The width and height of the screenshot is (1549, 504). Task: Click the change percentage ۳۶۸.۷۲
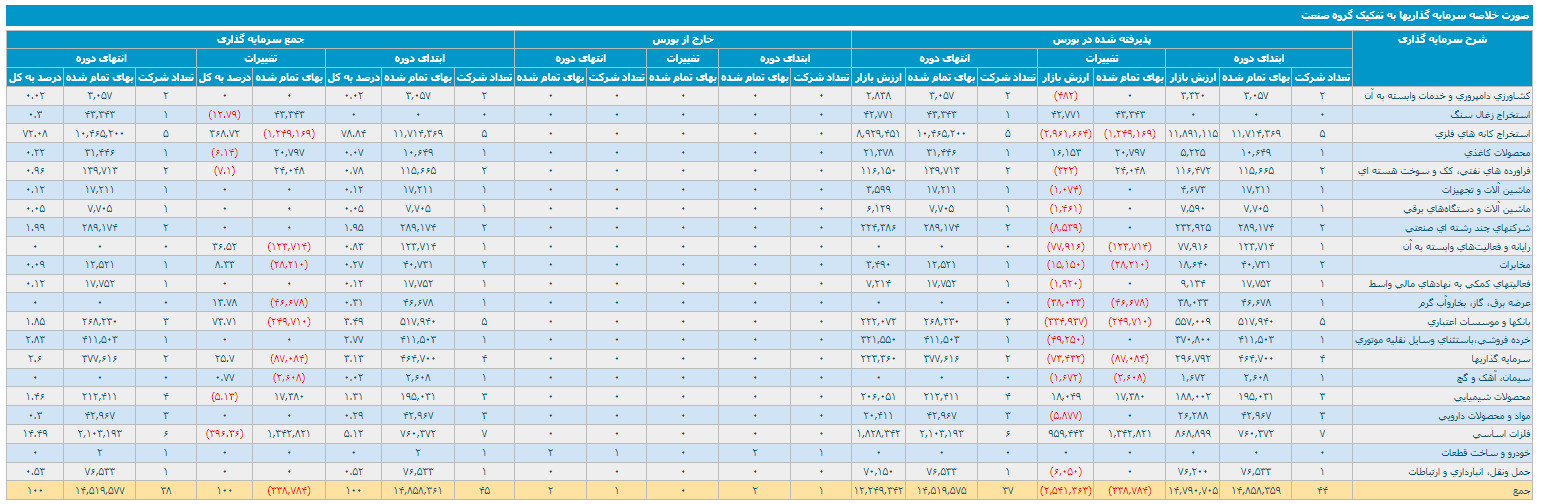[224, 133]
